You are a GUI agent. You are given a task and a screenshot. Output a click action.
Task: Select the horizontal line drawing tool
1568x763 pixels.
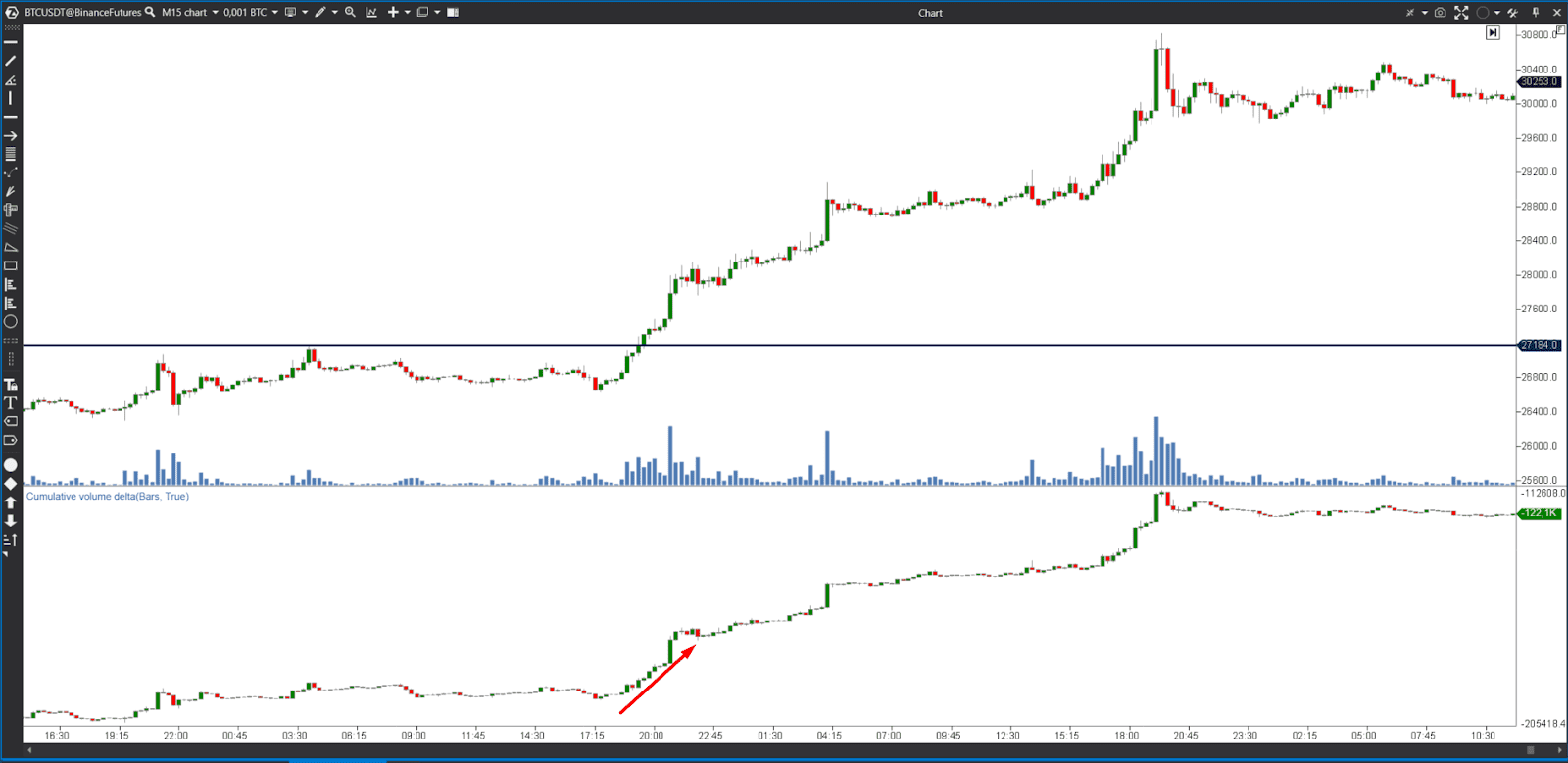click(11, 42)
